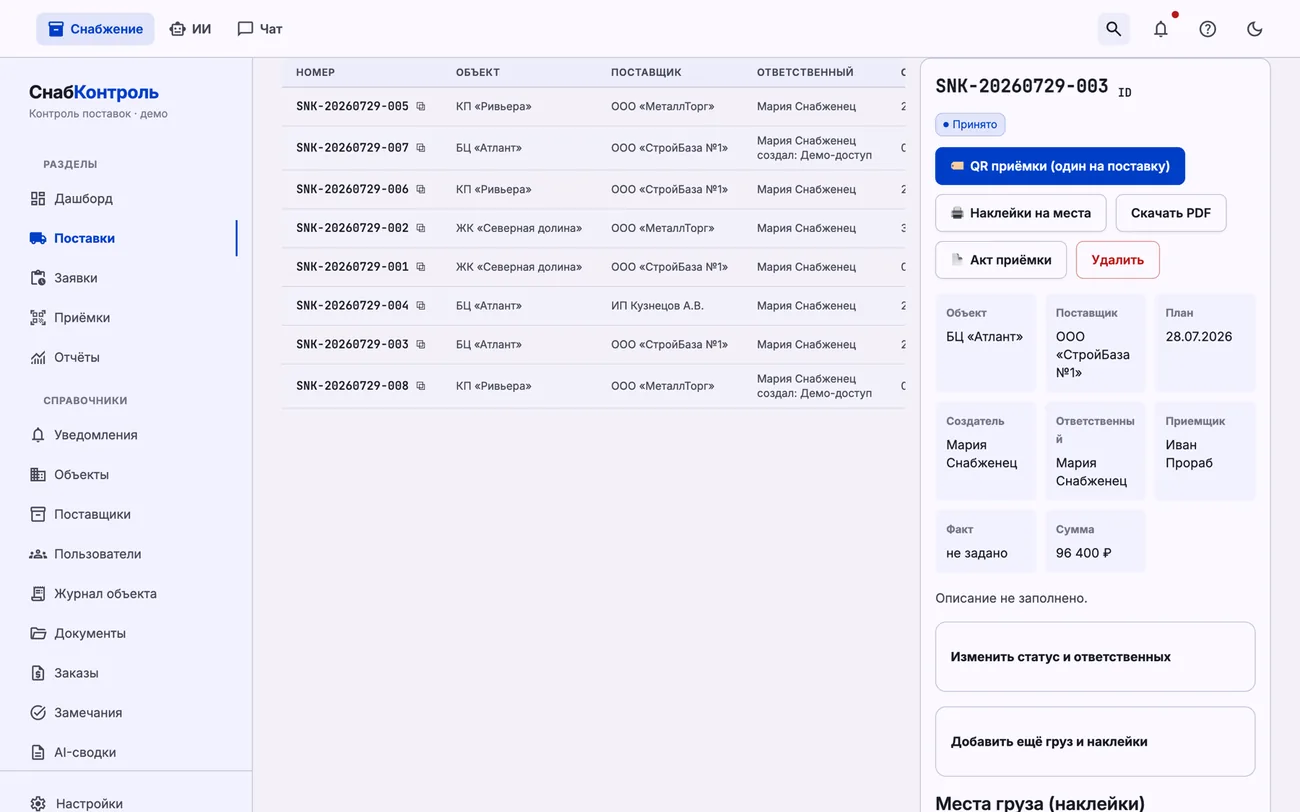1300x812 pixels.
Task: Open Поставки in the sidebar
Action: point(84,238)
